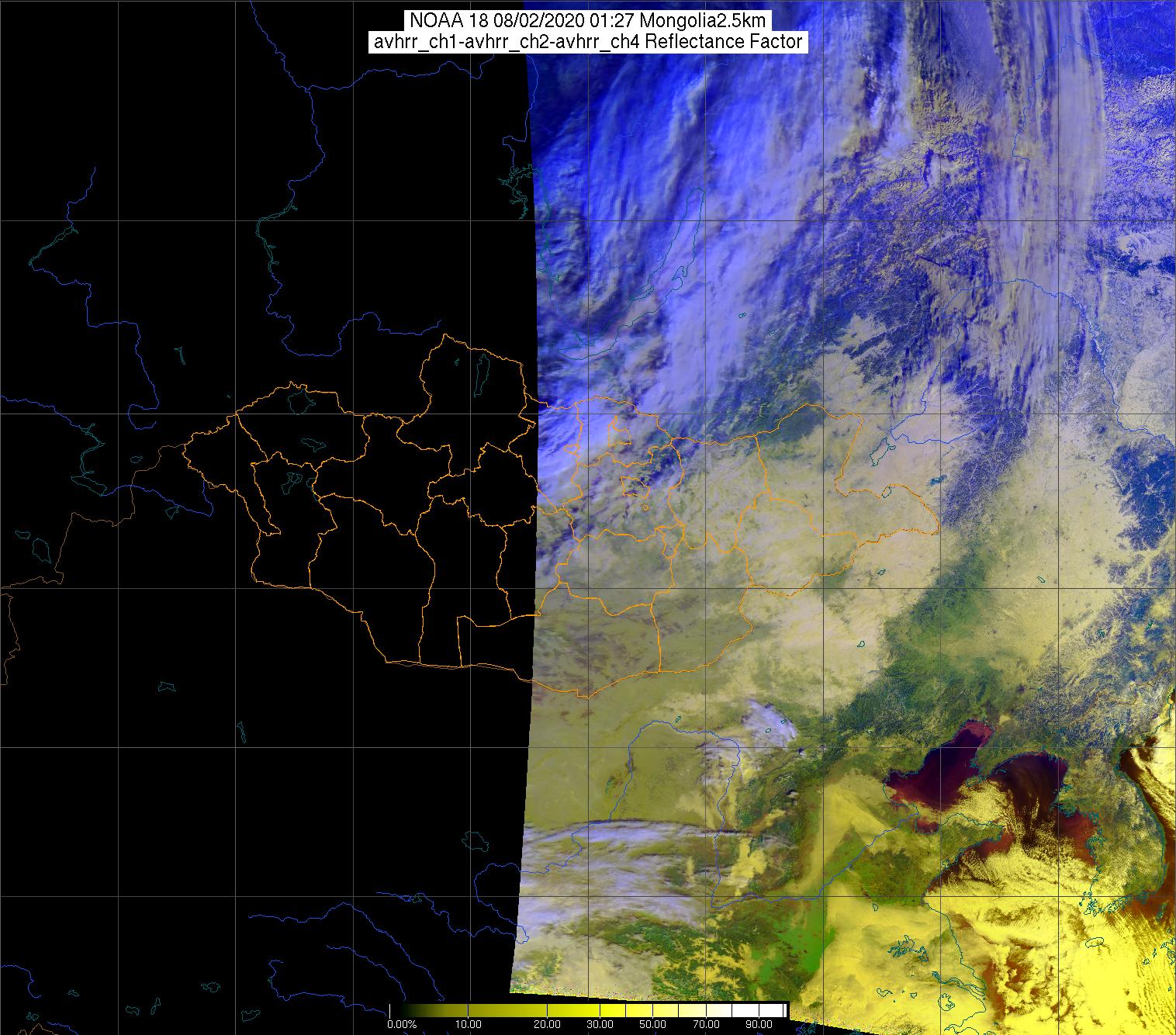
Task: Click the 70.00 colorbar label
Action: (705, 1024)
